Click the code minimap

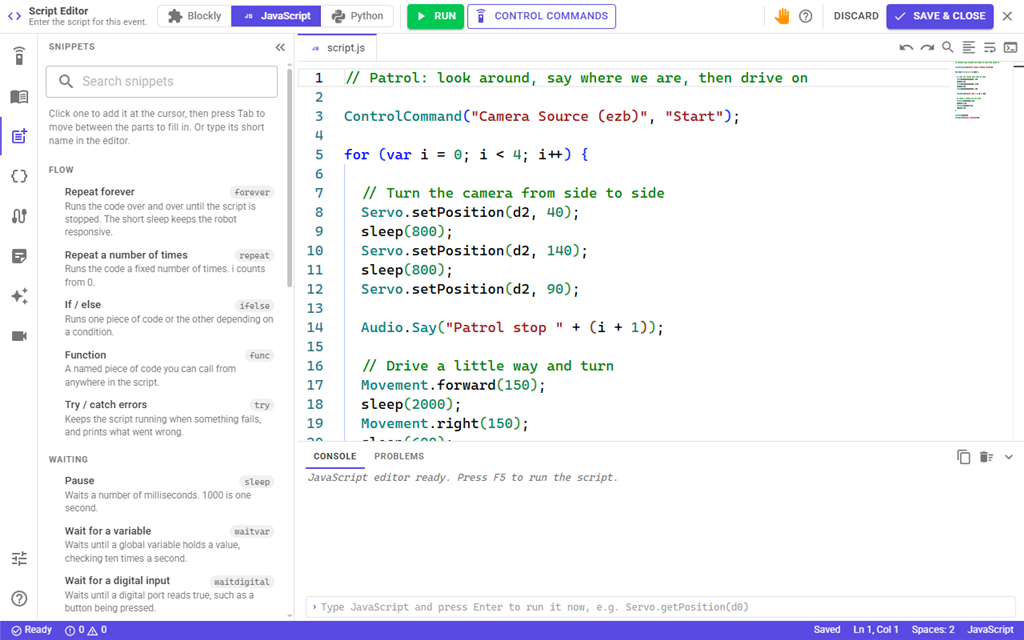click(978, 90)
